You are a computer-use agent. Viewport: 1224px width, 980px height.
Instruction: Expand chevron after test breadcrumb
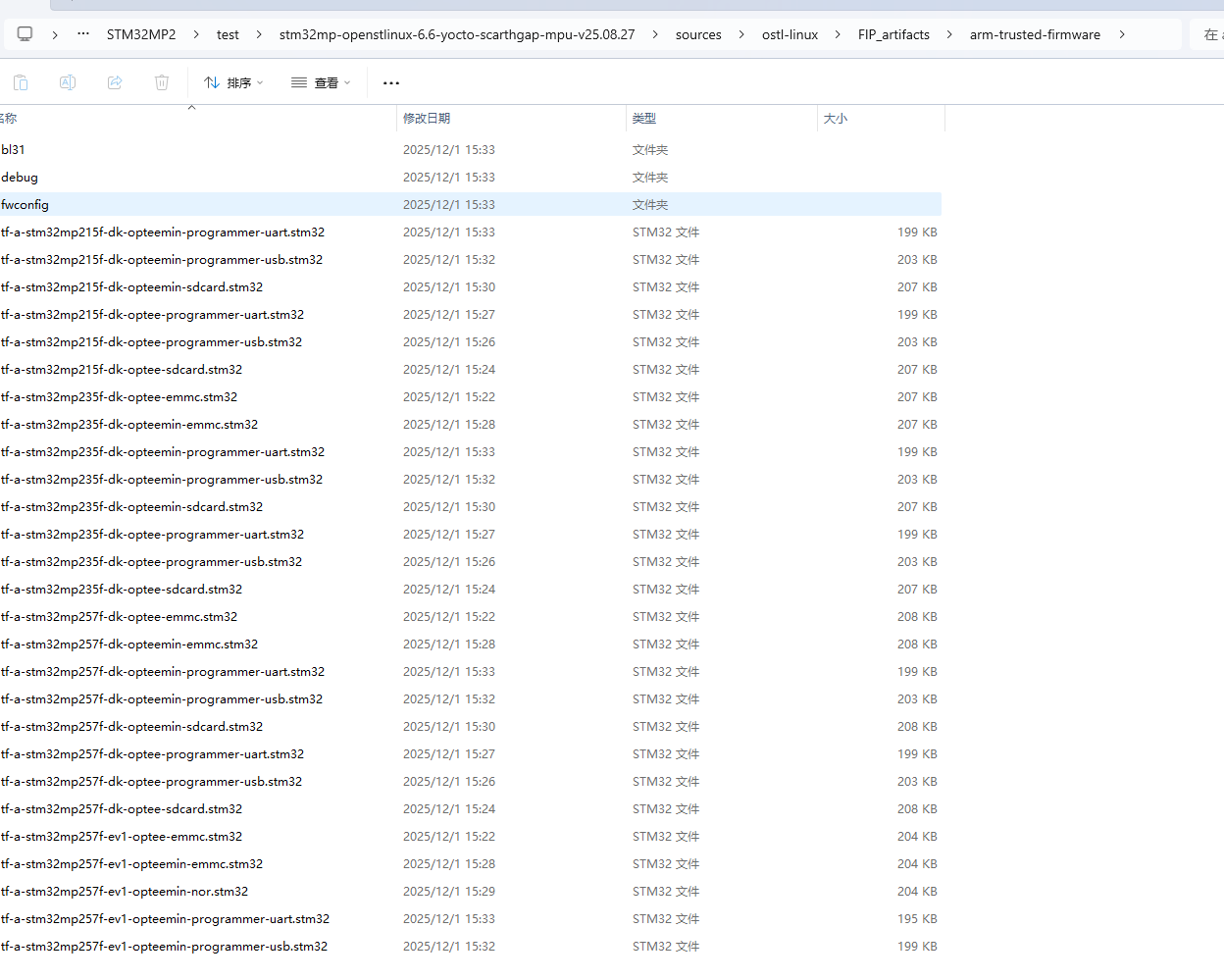[x=258, y=34]
